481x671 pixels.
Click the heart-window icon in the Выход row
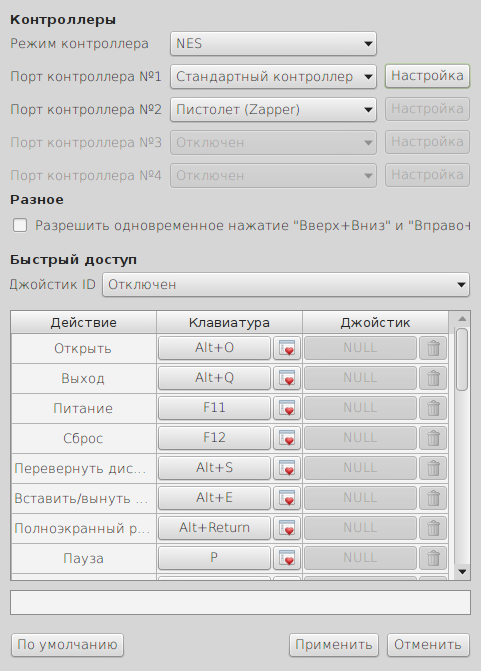(x=287, y=378)
